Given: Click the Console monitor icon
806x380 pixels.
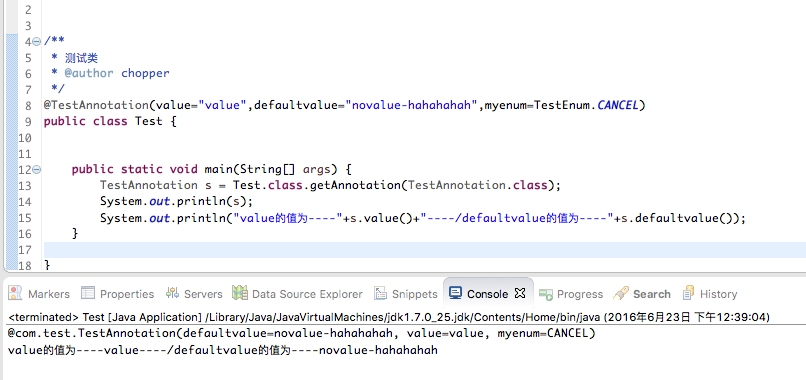Looking at the screenshot, I should [x=455, y=293].
